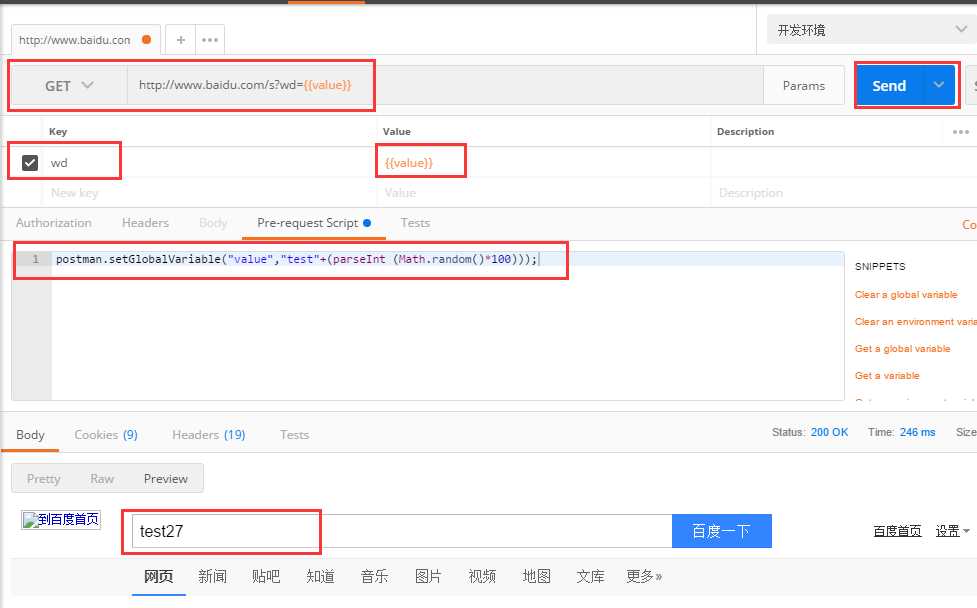The width and height of the screenshot is (977, 608).
Task: Open the 知道 category link
Action: coord(320,576)
